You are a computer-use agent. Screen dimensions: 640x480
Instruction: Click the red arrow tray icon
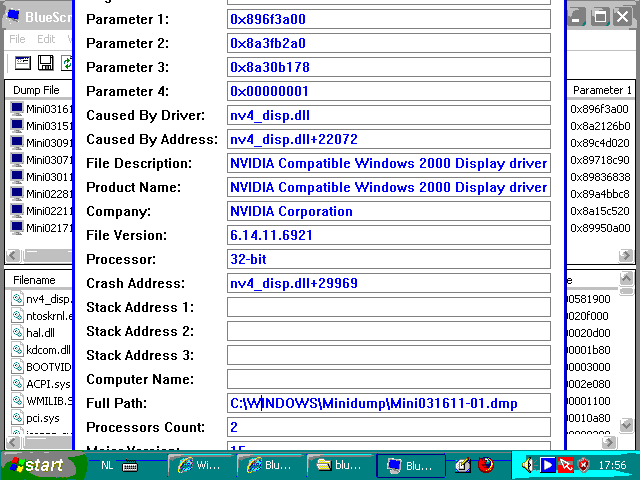click(566, 465)
